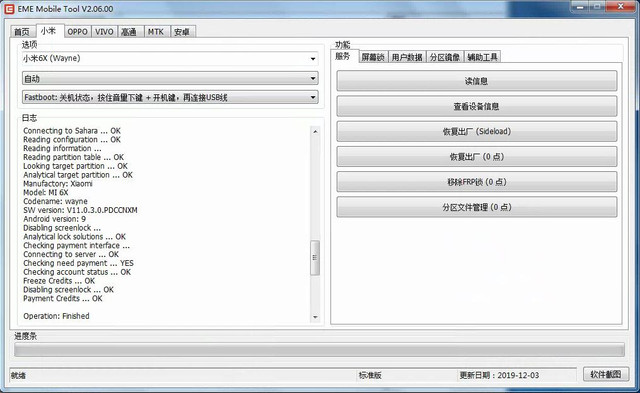Select the 服务 function tab

343,56
